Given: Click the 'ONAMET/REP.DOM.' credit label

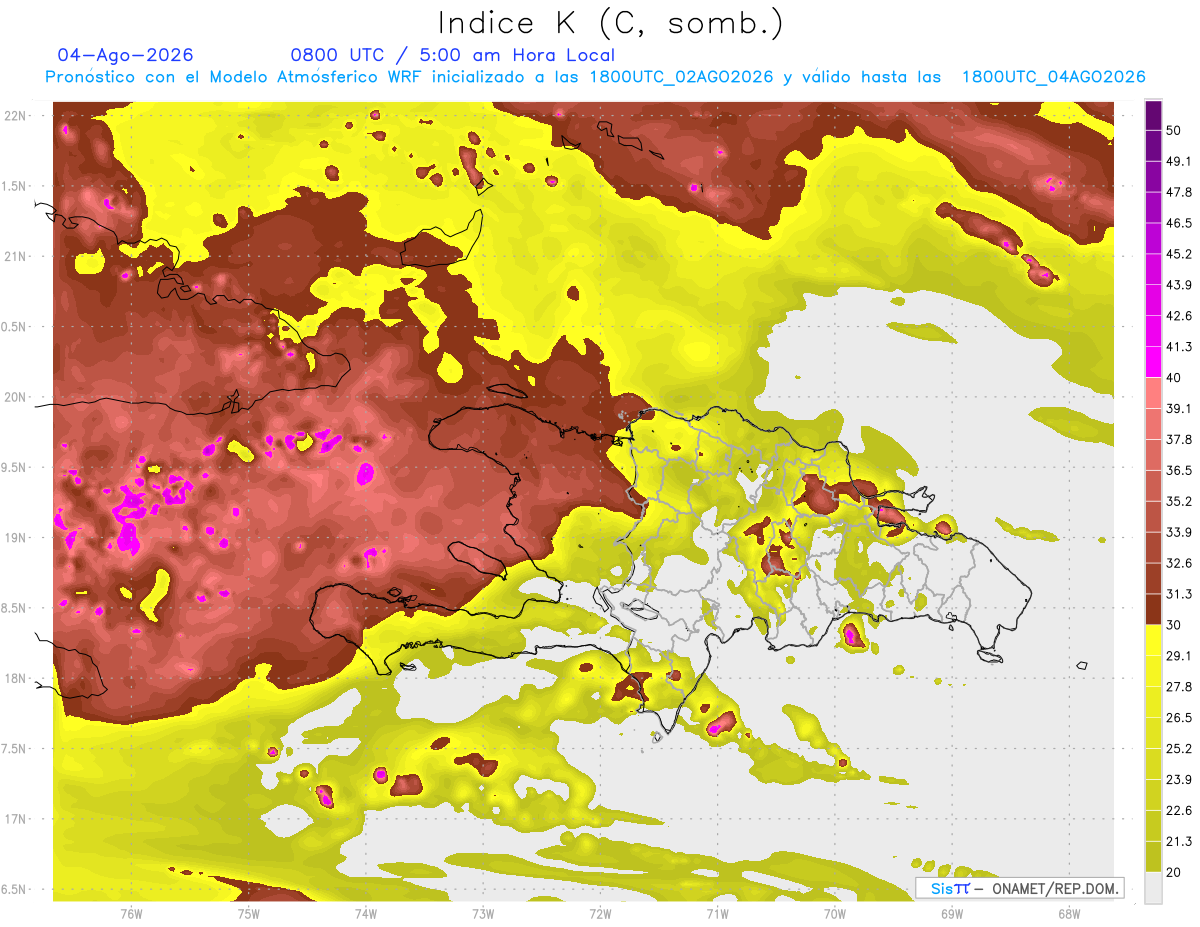Looking at the screenshot, I should coord(1053,888).
